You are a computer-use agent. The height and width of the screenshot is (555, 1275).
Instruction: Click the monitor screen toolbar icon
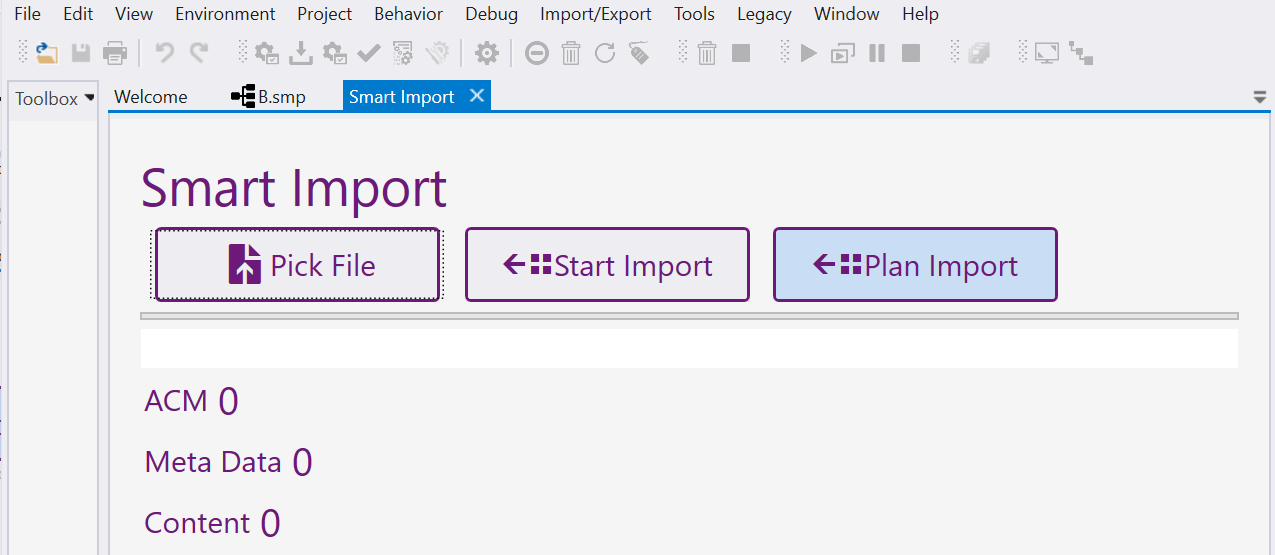tap(1047, 53)
